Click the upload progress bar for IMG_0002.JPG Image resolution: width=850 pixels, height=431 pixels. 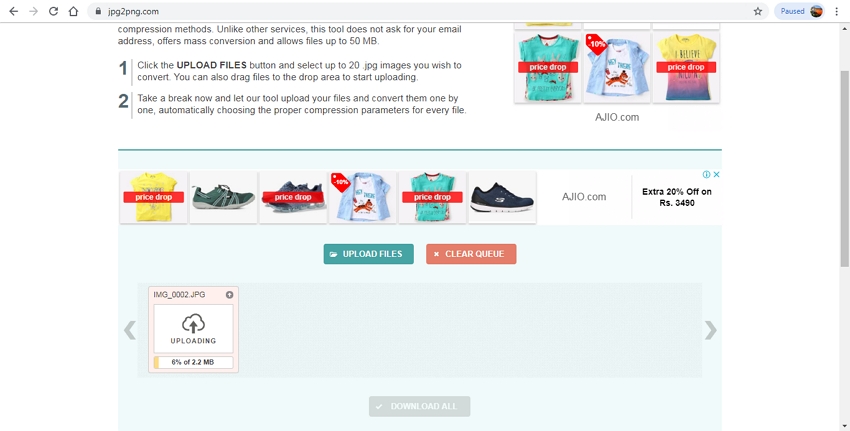pyautogui.click(x=193, y=362)
